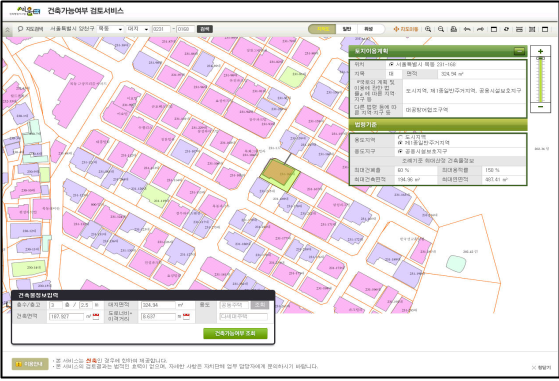Image resolution: width=559 pixels, height=381 pixels.
Task: Click the print map icon
Action: coord(454,29)
